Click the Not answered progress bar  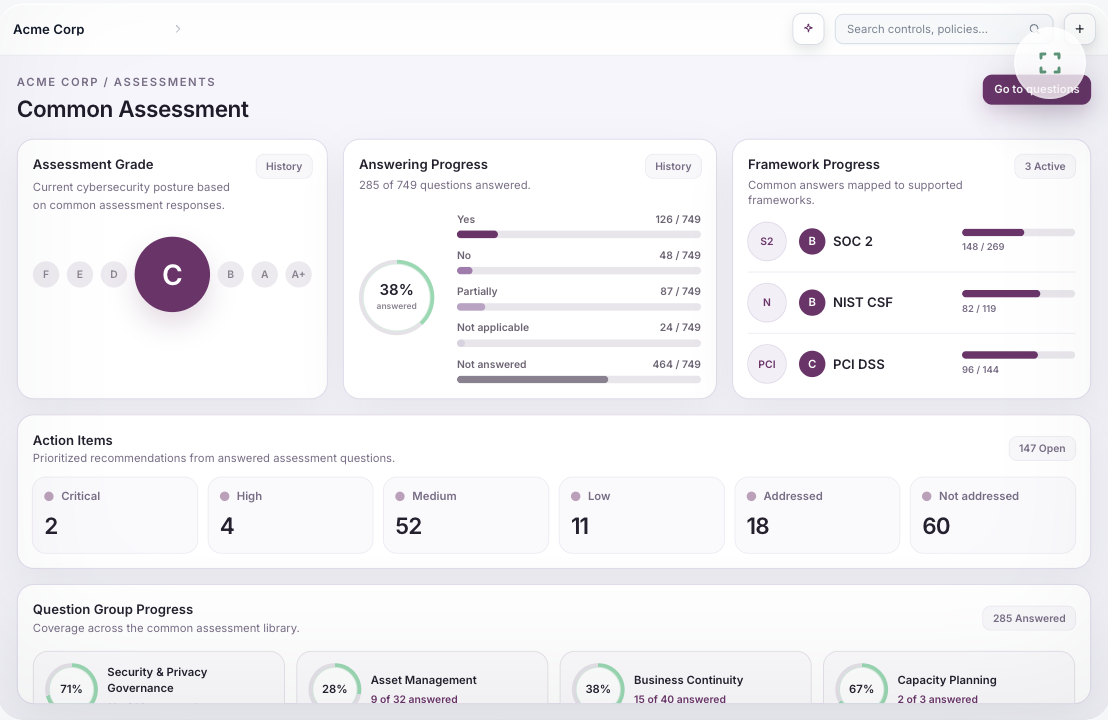[x=579, y=379]
